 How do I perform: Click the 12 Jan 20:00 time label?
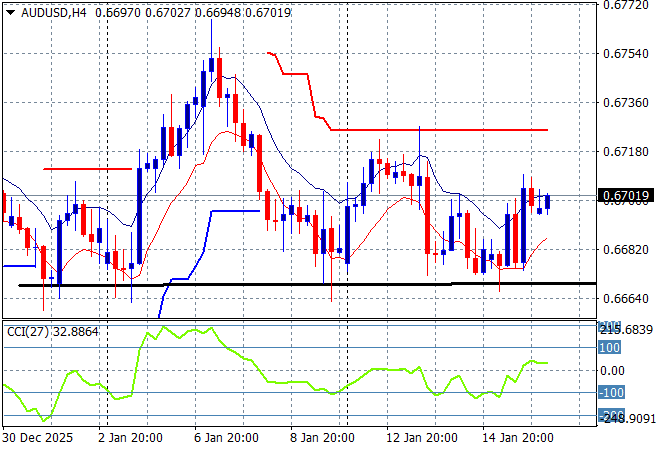tap(422, 438)
